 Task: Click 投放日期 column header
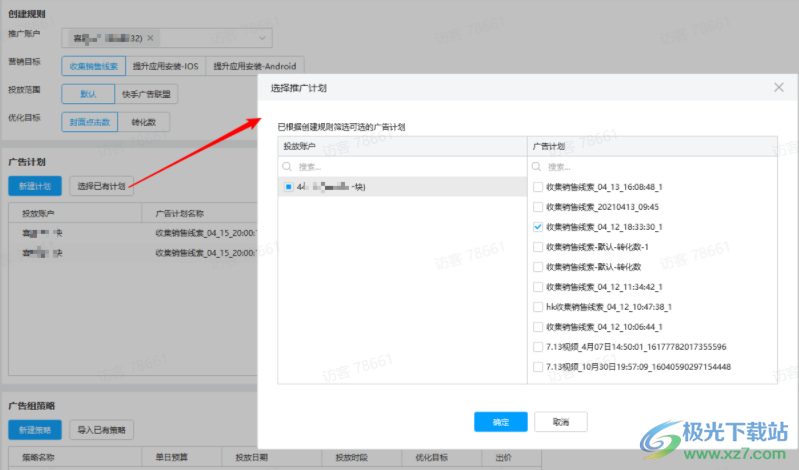[x=252, y=457]
